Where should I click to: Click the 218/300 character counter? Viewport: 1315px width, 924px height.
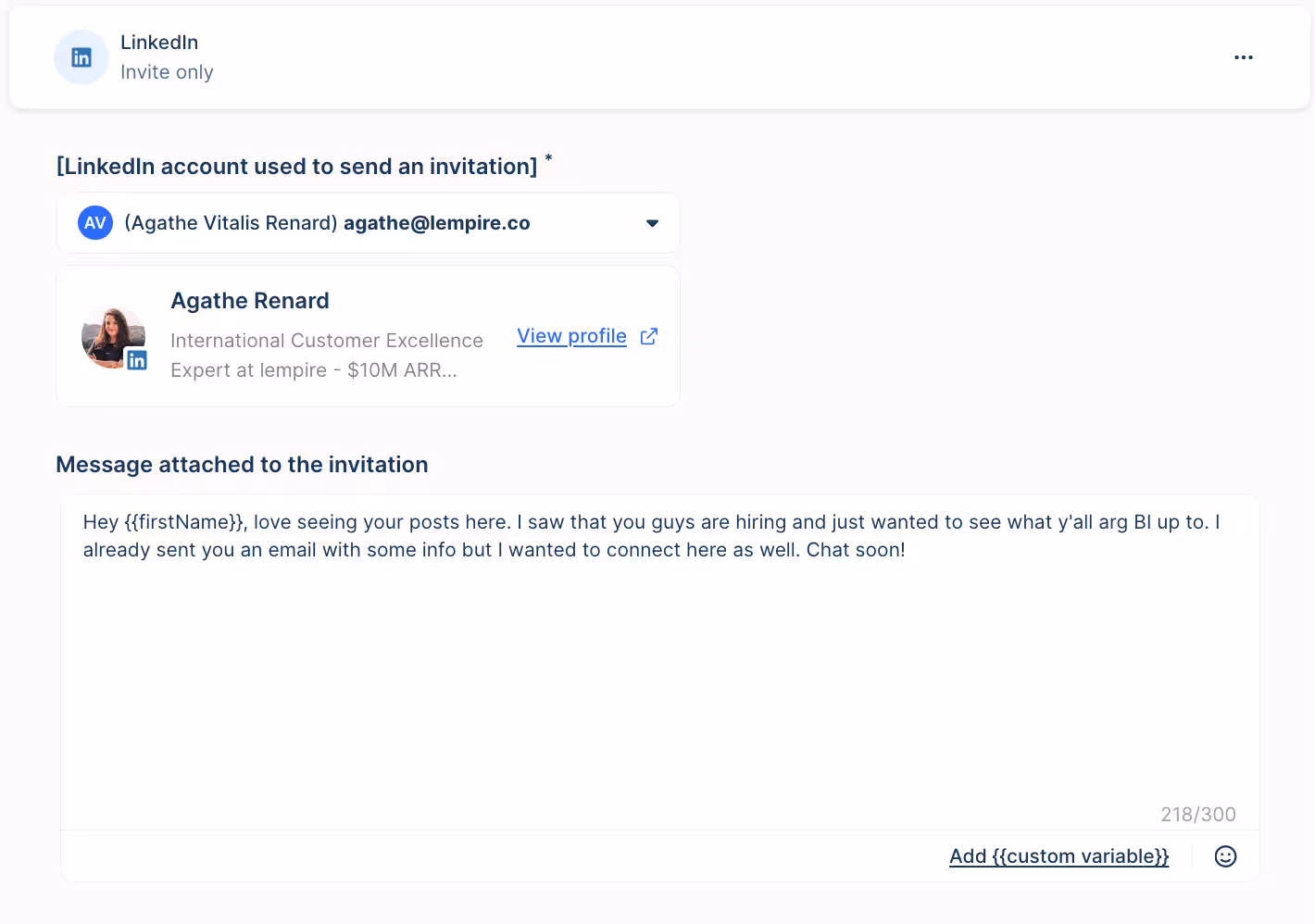point(1197,815)
